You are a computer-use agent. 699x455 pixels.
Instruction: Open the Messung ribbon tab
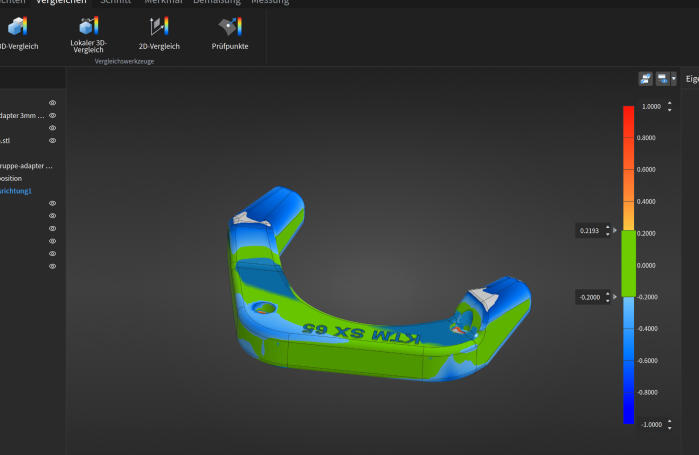(x=270, y=2)
